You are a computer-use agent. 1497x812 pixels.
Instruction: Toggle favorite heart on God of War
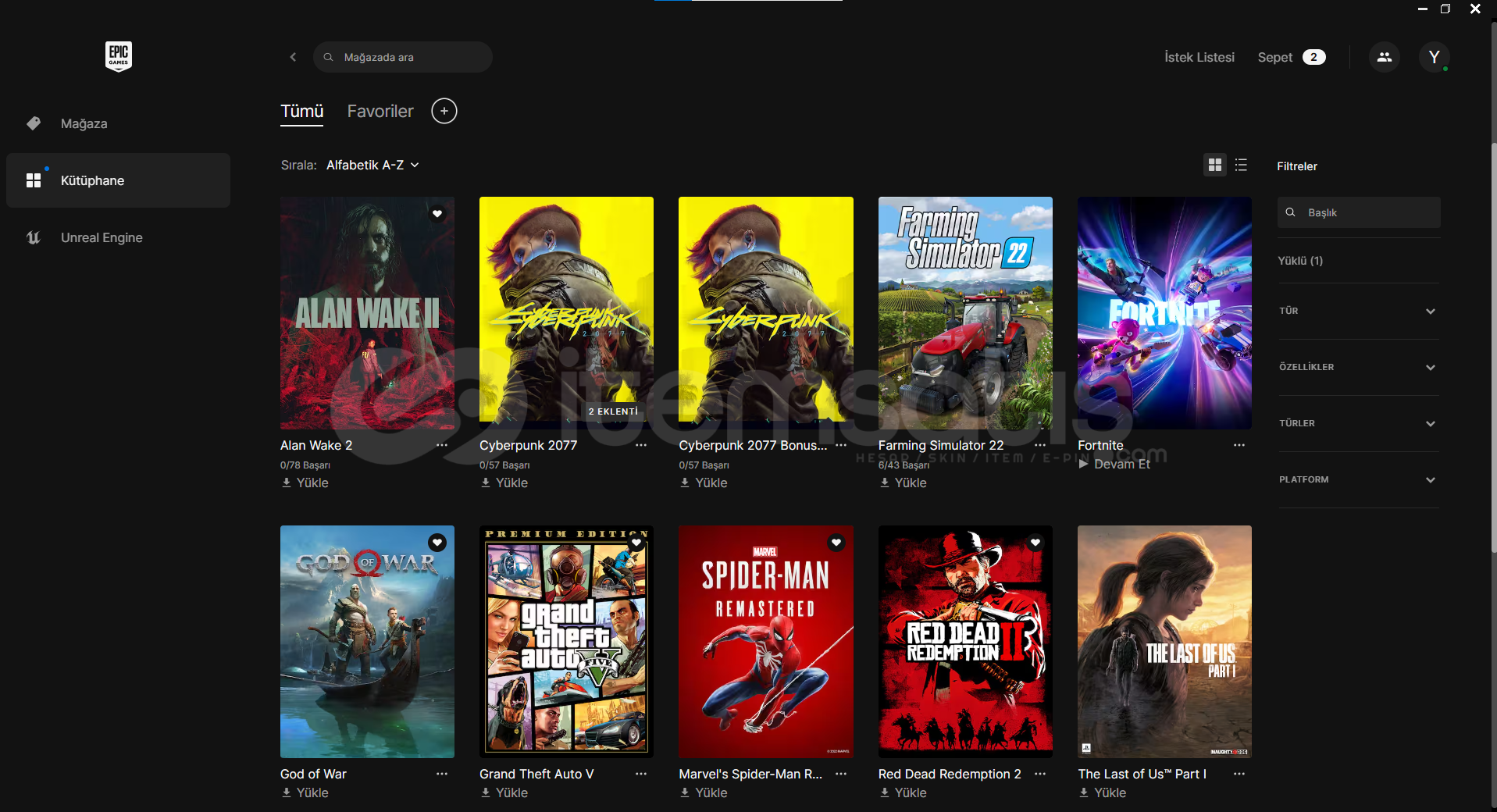[437, 542]
